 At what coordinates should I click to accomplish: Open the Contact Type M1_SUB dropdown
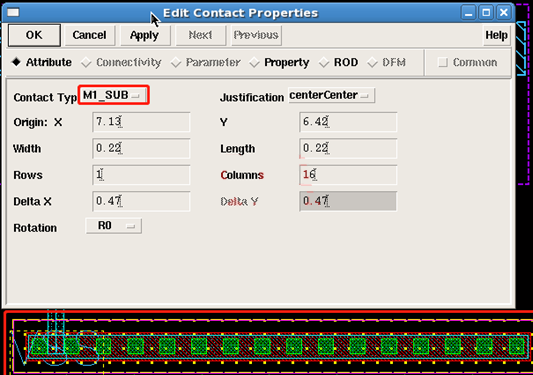click(x=114, y=95)
